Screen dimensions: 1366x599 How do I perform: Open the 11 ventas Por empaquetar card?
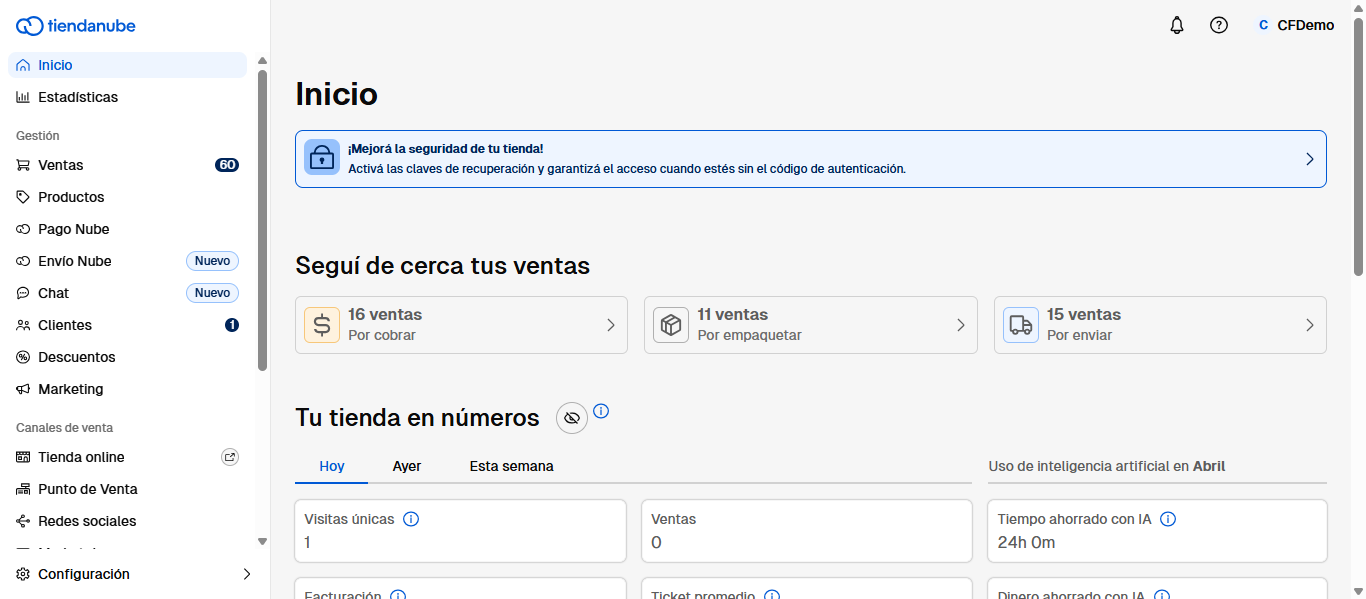[810, 325]
